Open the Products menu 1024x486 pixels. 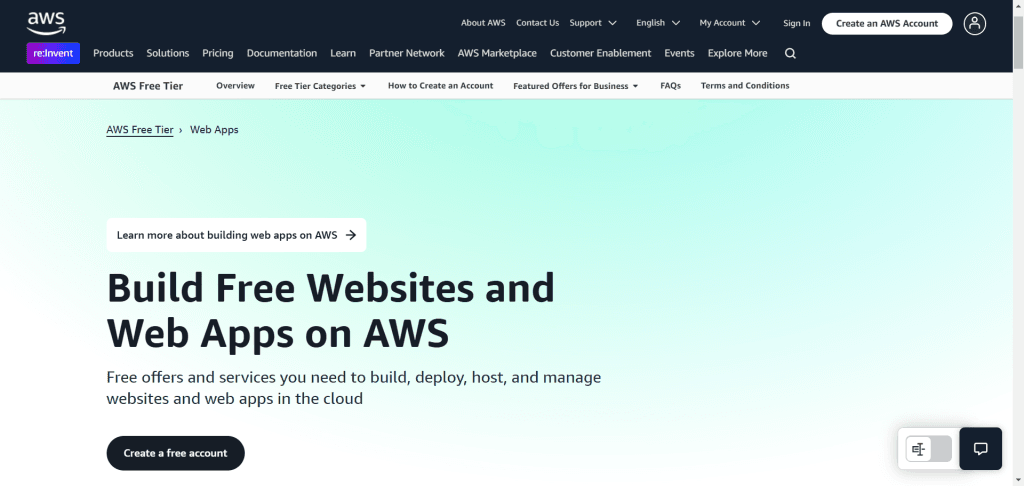tap(113, 54)
